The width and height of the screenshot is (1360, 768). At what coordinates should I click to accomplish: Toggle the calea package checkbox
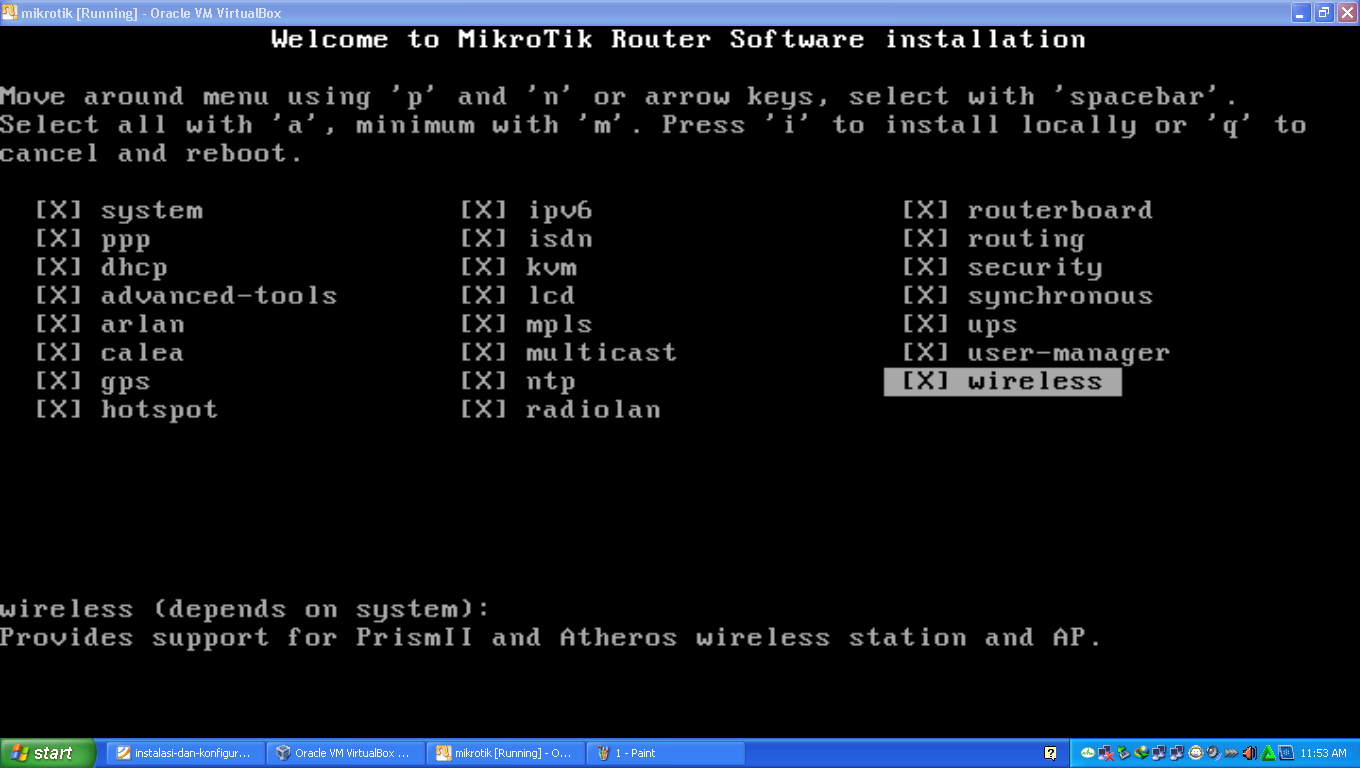[x=58, y=353]
